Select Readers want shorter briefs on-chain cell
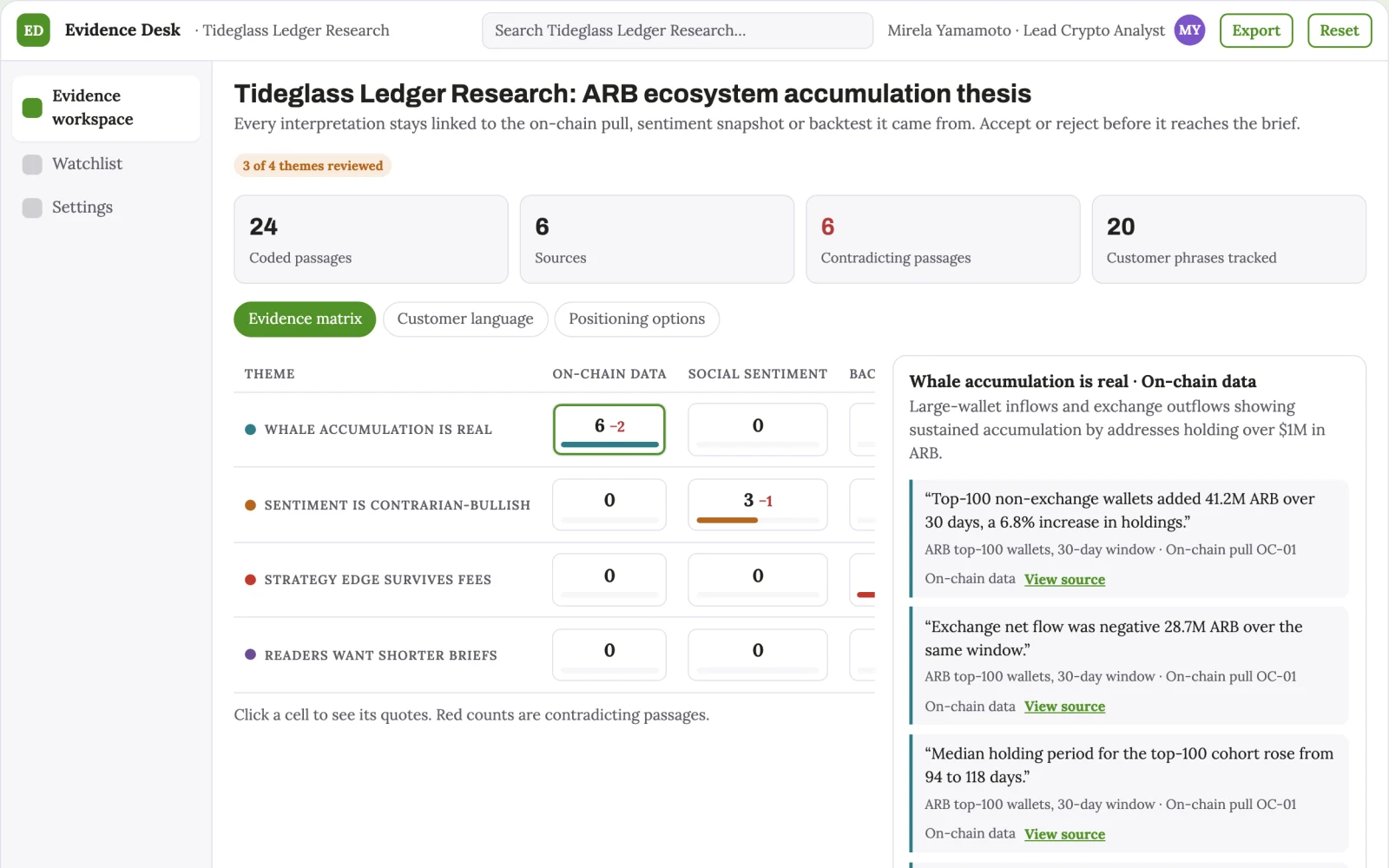This screenshot has width=1389, height=868. point(609,654)
